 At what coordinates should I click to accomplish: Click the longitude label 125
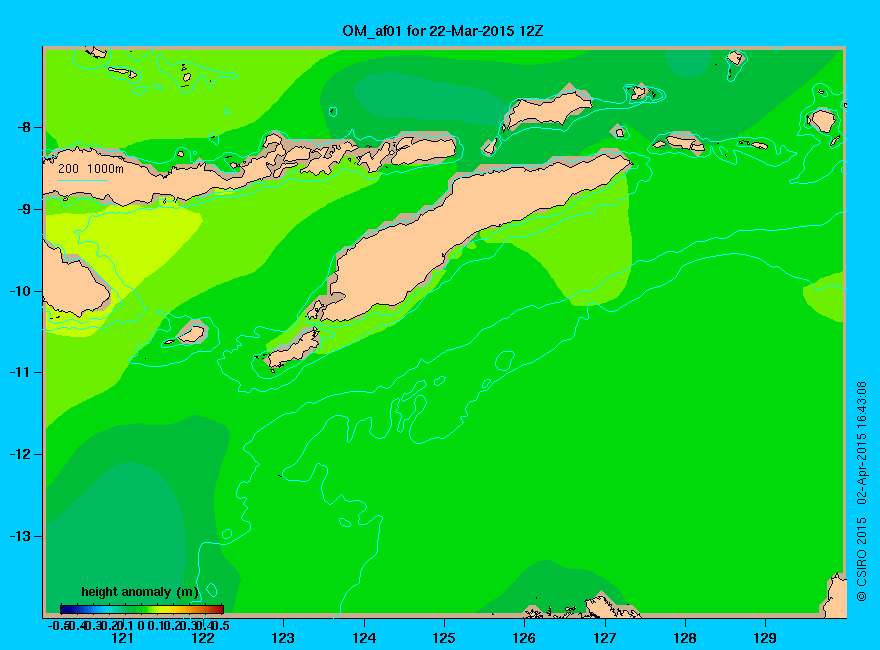pos(444,638)
